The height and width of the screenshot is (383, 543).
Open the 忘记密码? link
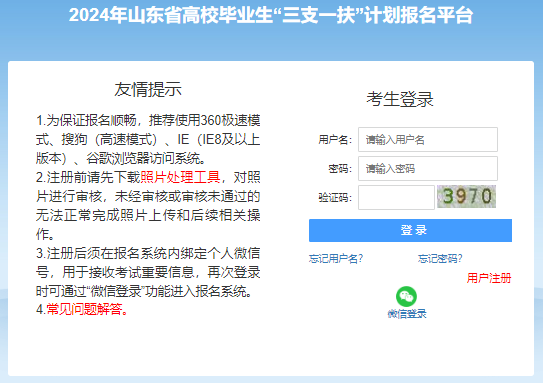point(440,258)
